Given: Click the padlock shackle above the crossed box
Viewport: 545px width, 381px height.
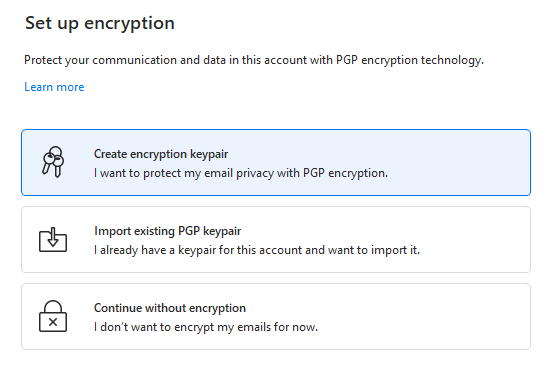Looking at the screenshot, I should [x=53, y=306].
